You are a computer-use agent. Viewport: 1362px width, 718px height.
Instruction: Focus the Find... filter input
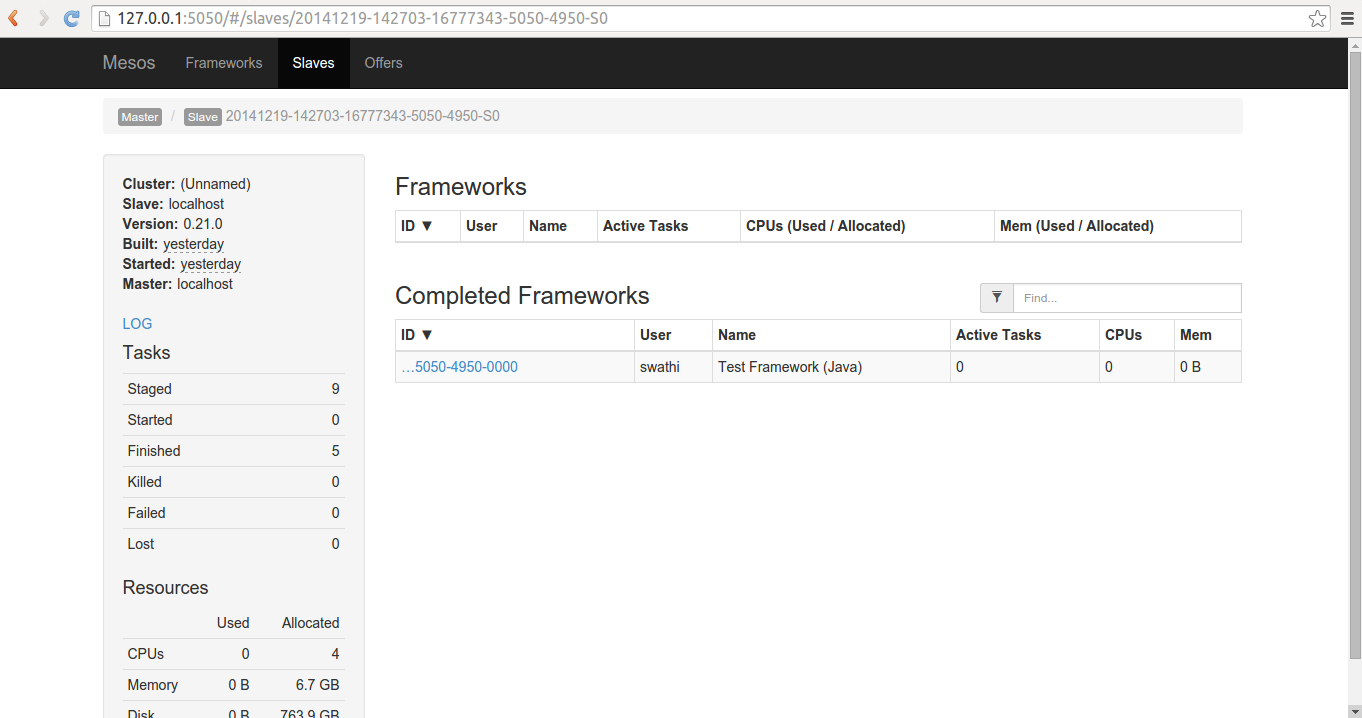pos(1127,298)
